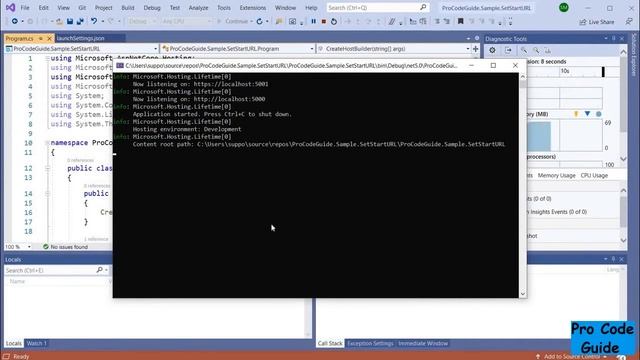Switch to launchSettings.json tab

point(81,38)
